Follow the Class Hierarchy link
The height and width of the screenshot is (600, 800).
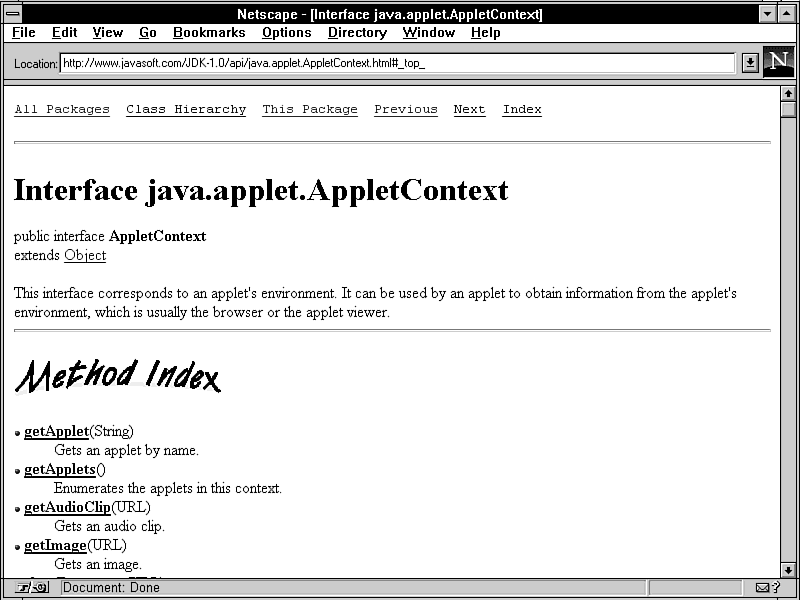(186, 110)
